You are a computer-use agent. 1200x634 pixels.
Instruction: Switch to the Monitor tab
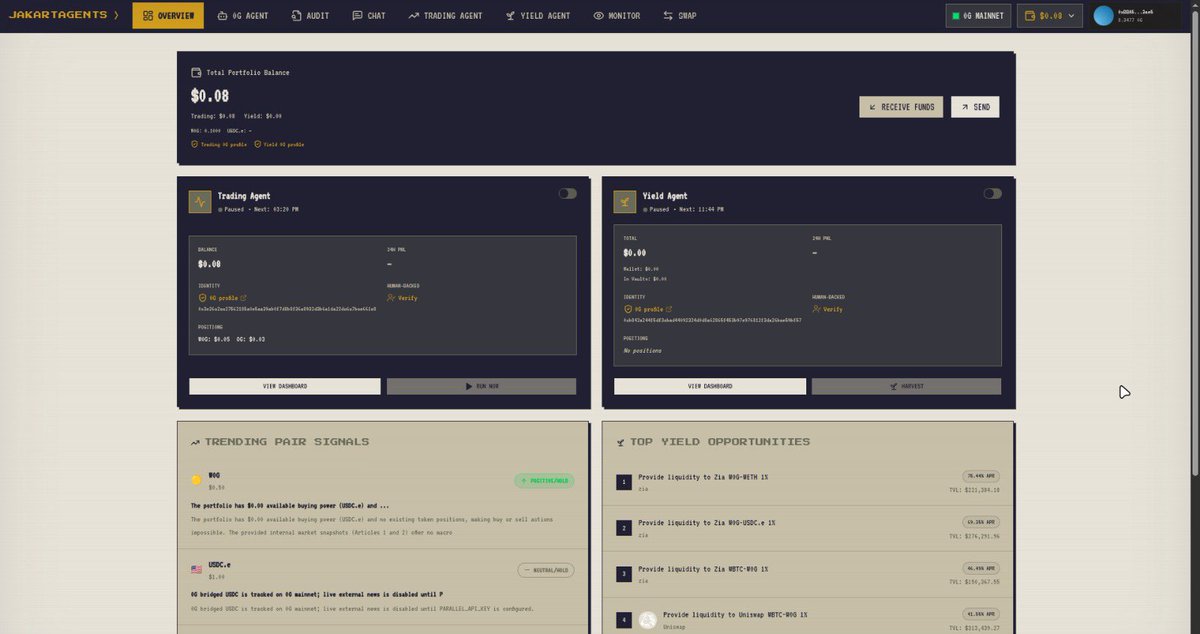[616, 16]
